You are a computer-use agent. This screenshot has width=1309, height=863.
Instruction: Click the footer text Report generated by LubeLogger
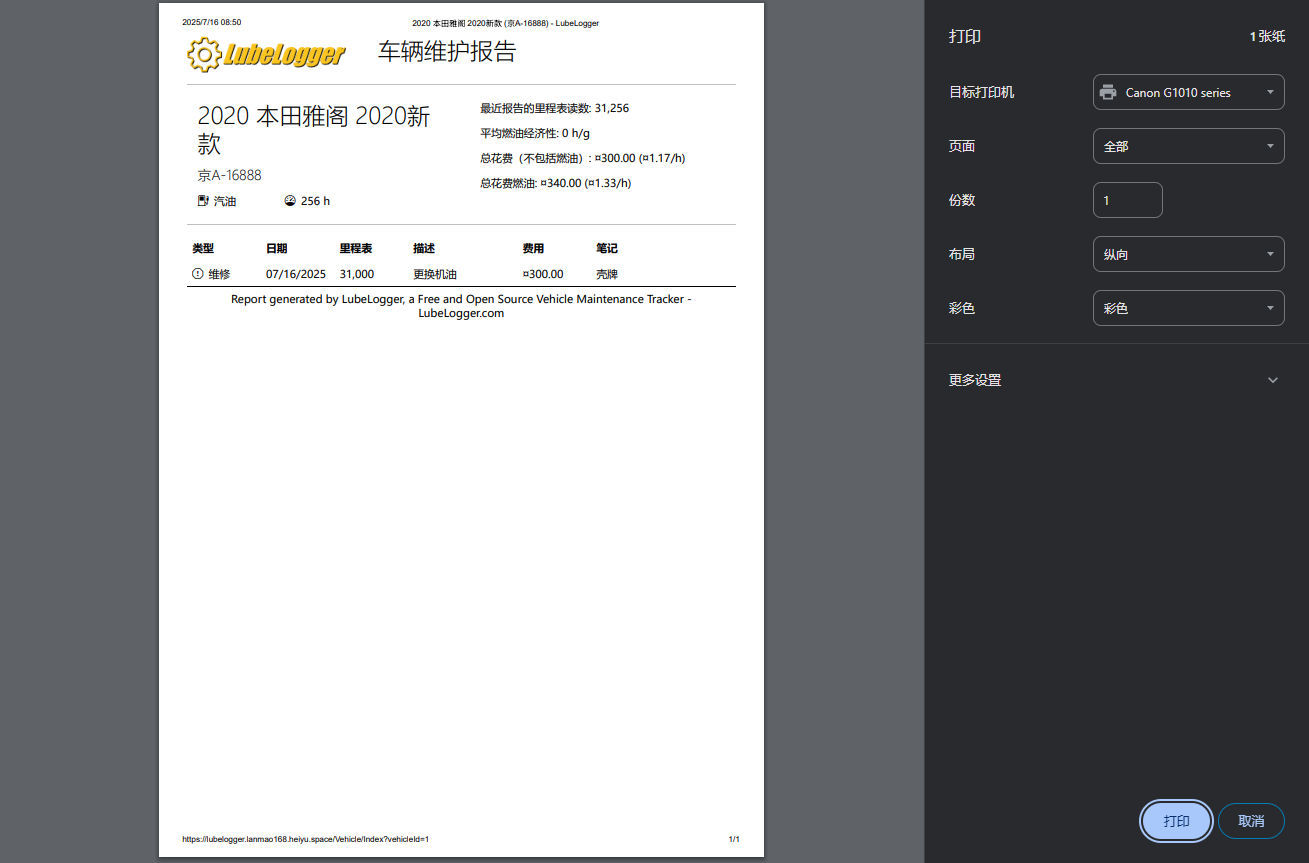coord(461,306)
